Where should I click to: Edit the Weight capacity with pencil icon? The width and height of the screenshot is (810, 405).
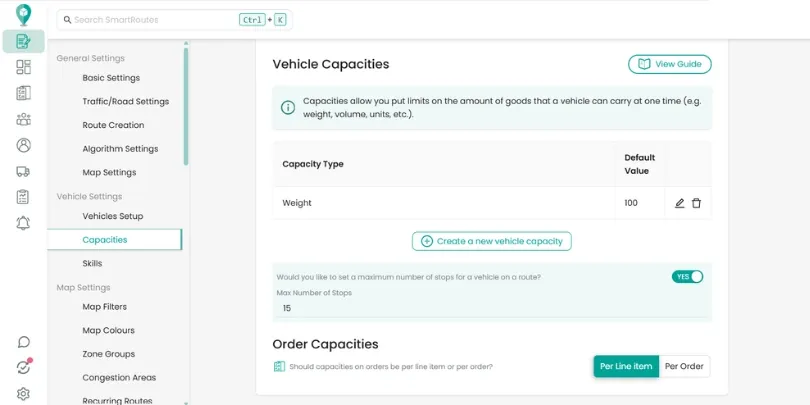coord(679,203)
